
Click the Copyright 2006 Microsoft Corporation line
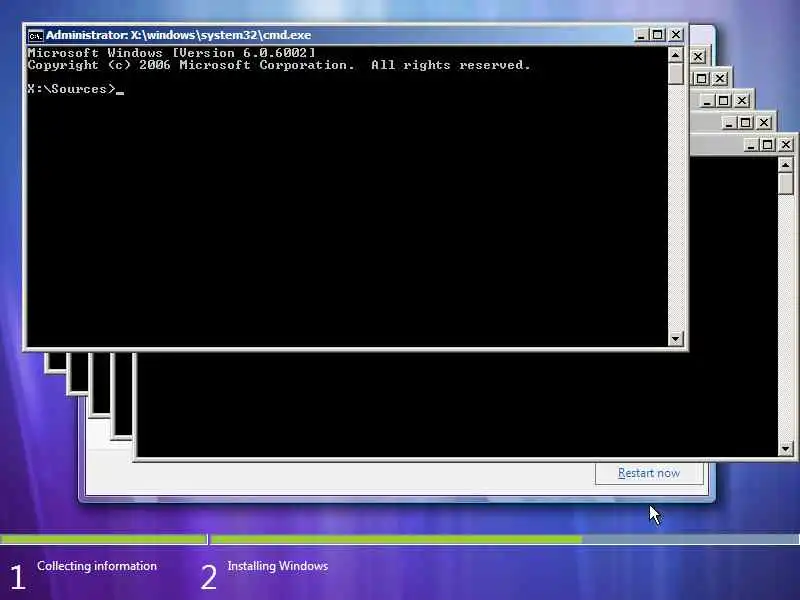(279, 65)
